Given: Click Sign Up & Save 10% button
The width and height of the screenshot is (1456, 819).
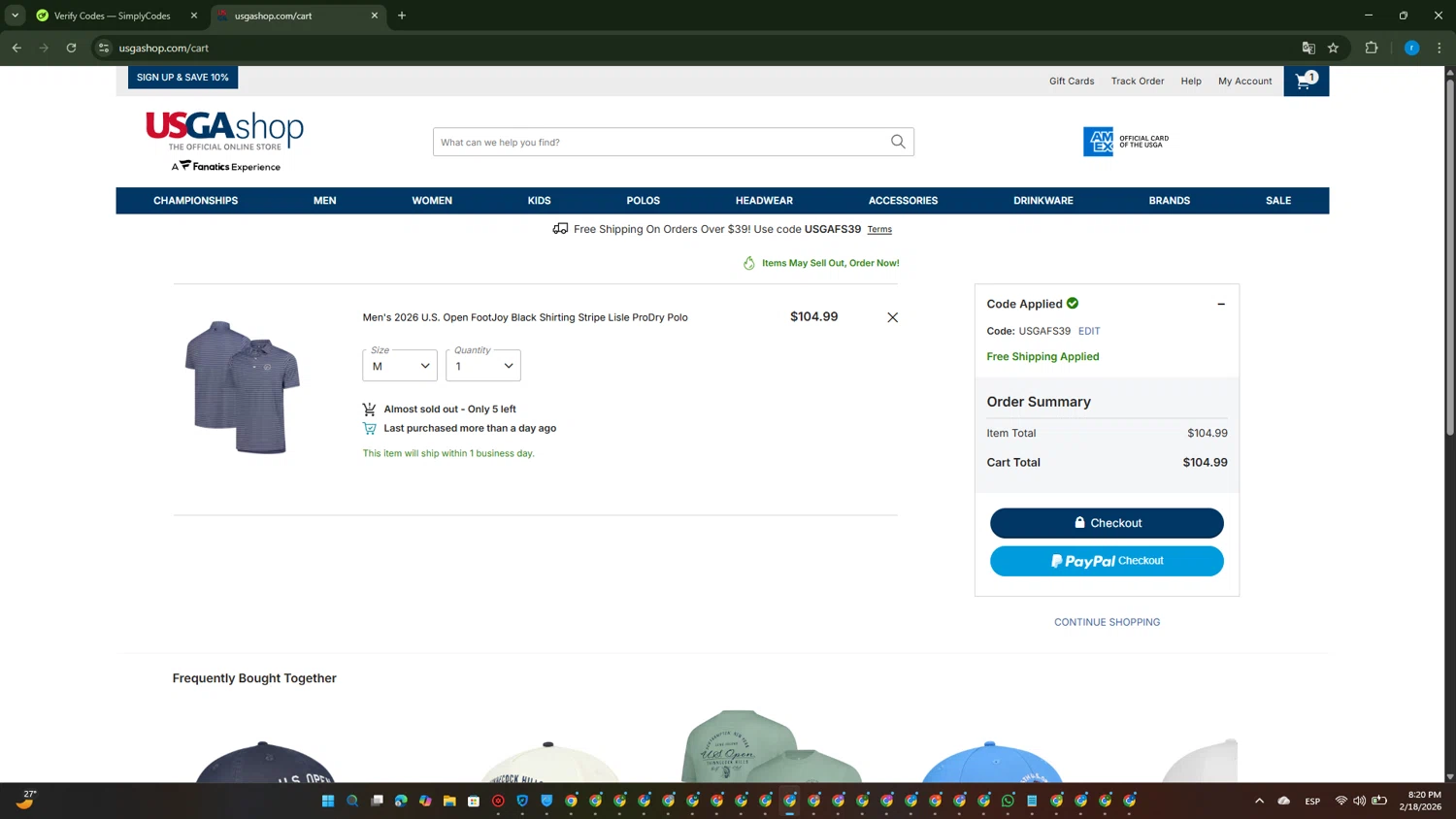Looking at the screenshot, I should point(182,78).
